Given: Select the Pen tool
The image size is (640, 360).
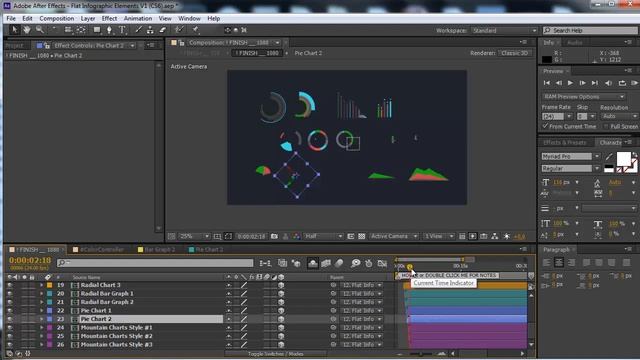Looking at the screenshot, I should click(109, 30).
